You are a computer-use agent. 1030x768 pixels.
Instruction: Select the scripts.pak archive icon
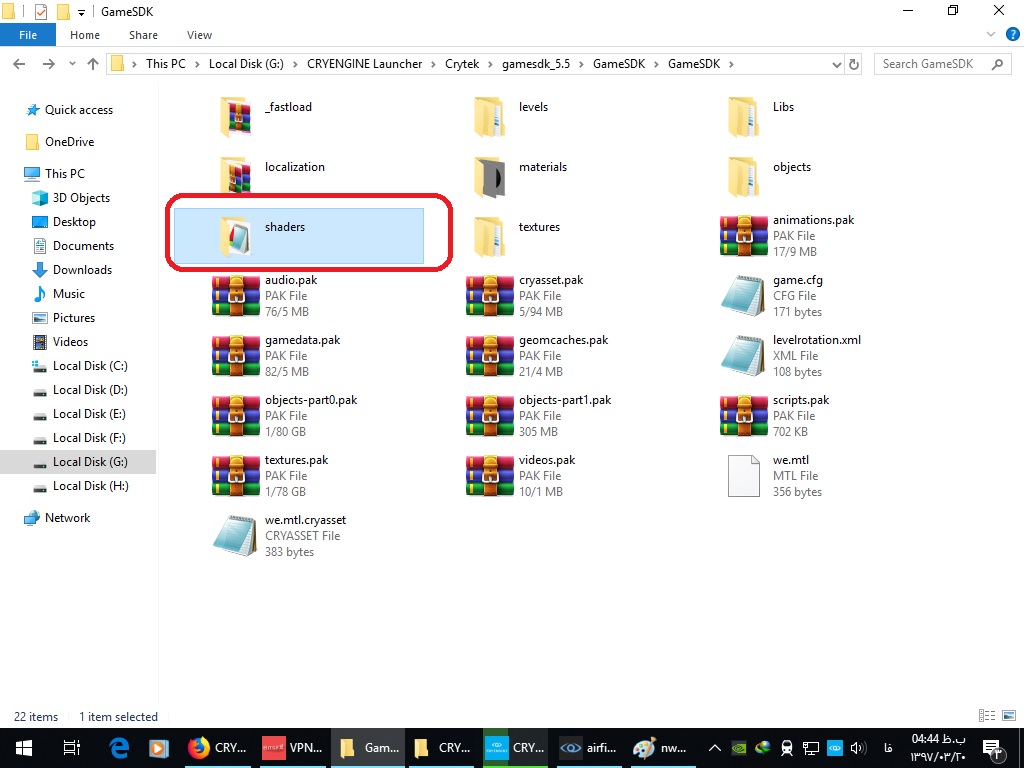(x=744, y=416)
